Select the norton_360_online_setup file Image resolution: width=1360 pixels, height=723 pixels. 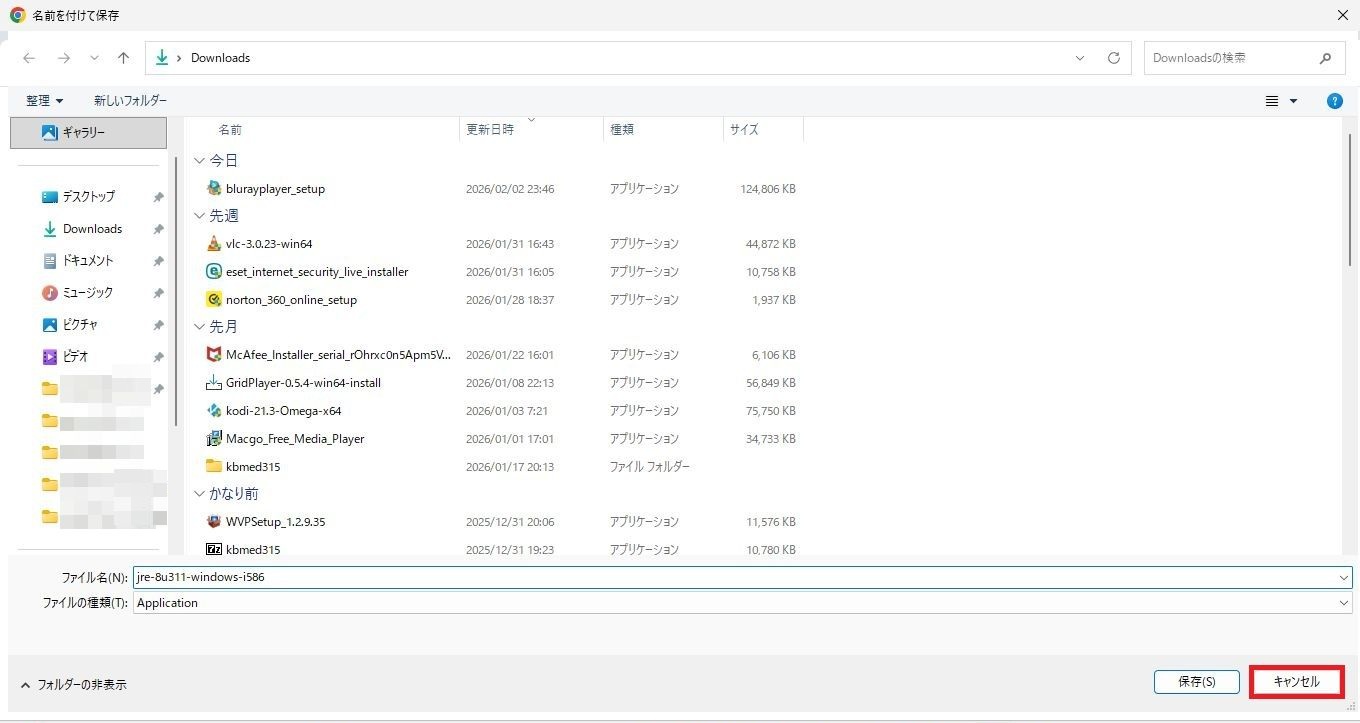291,300
